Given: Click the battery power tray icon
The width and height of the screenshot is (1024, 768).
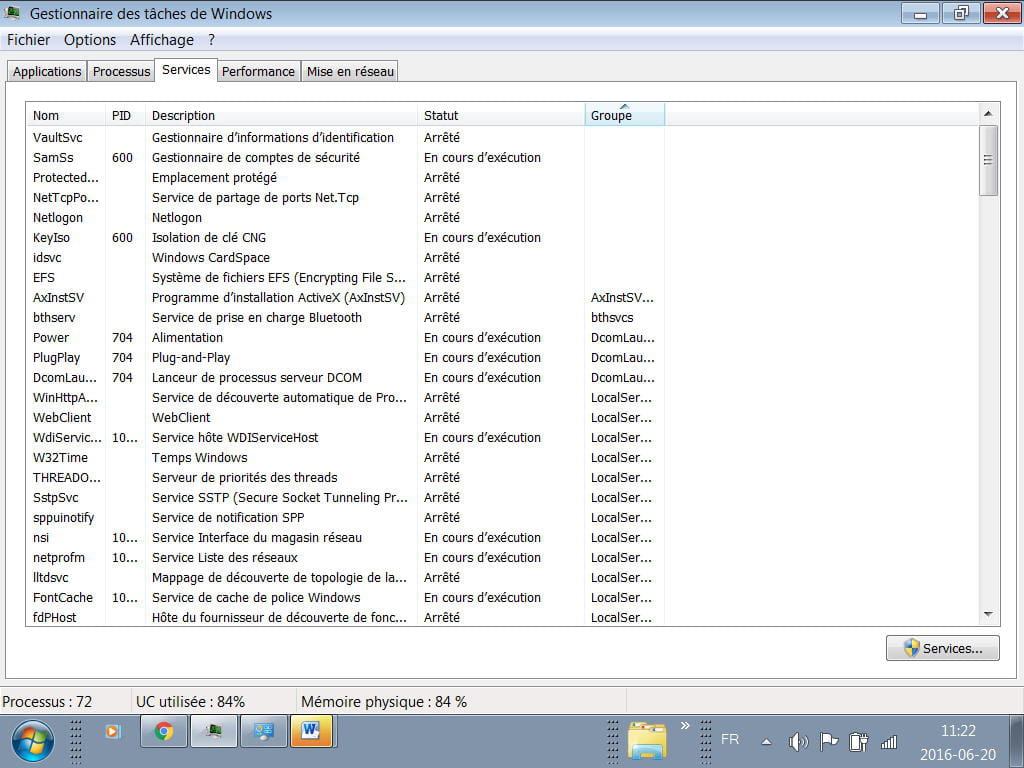Looking at the screenshot, I should pos(858,742).
